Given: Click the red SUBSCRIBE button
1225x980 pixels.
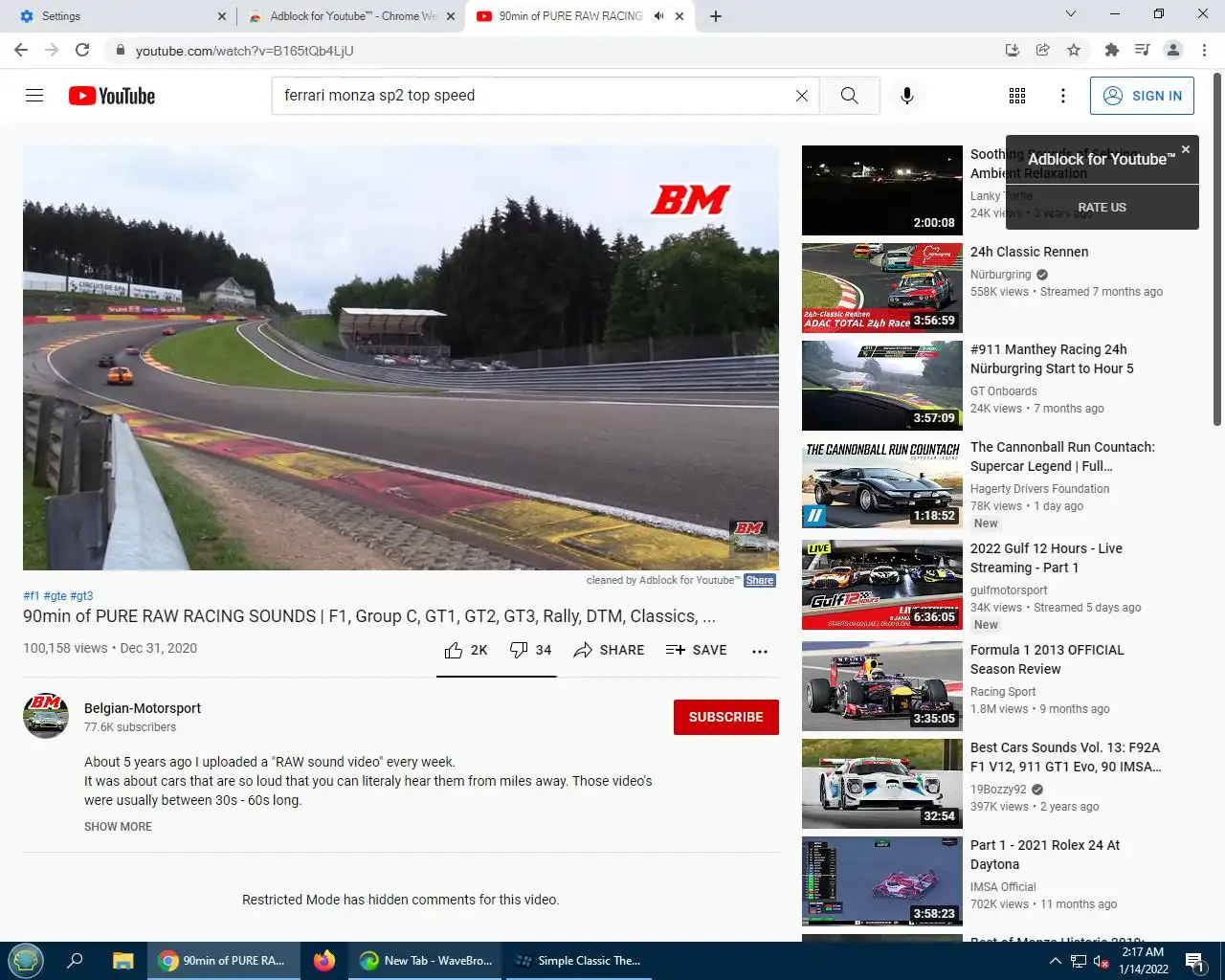Looking at the screenshot, I should click(x=725, y=717).
